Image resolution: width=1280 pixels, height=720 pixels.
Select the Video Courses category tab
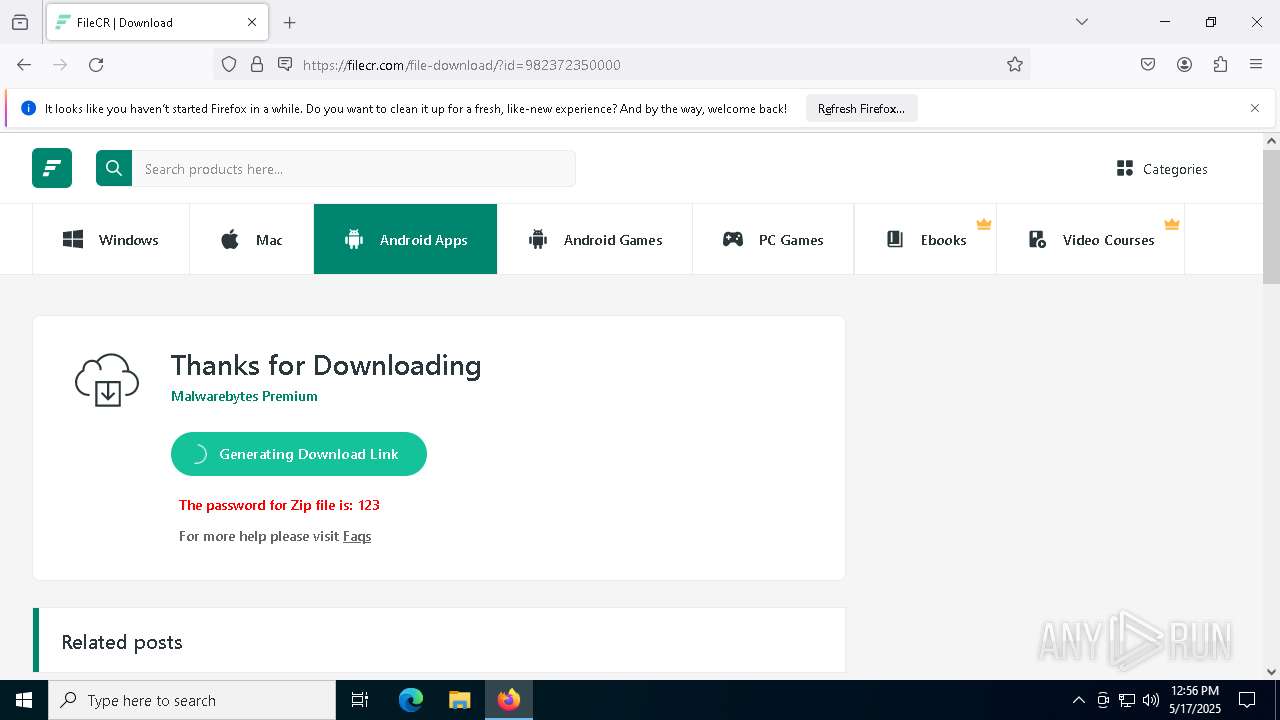pos(1090,239)
